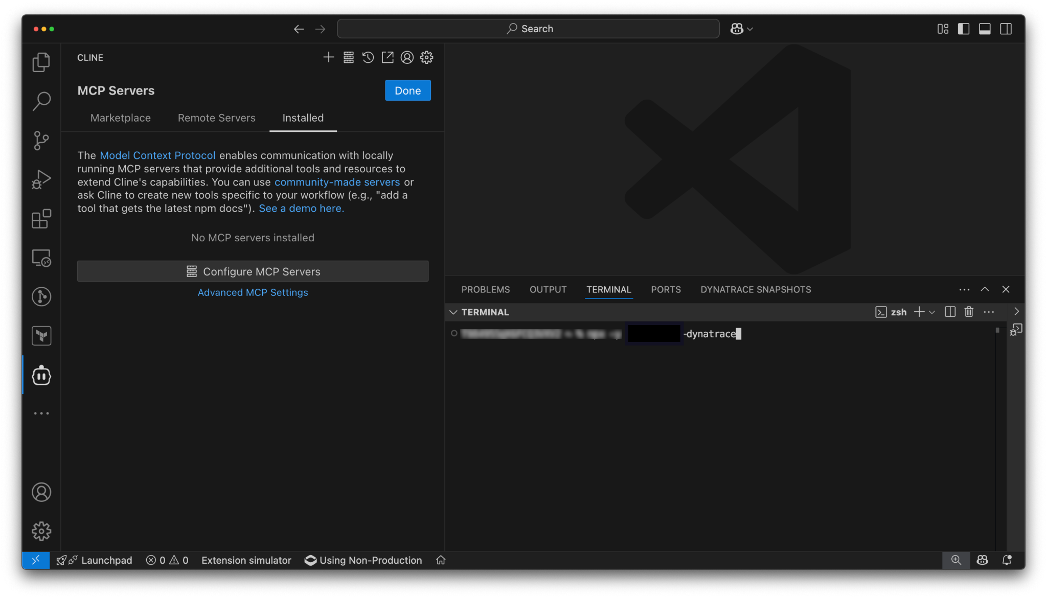Click Configure MCP Servers
The height and width of the screenshot is (598, 1048).
[x=252, y=270]
